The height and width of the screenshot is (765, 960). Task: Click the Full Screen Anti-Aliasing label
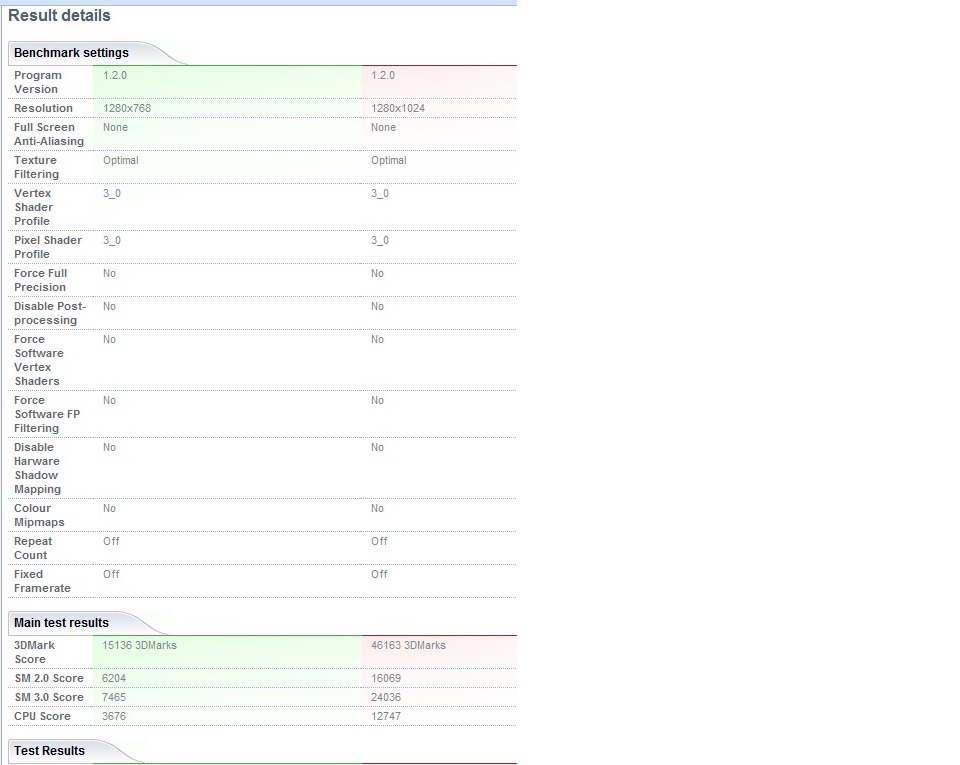pyautogui.click(x=49, y=134)
